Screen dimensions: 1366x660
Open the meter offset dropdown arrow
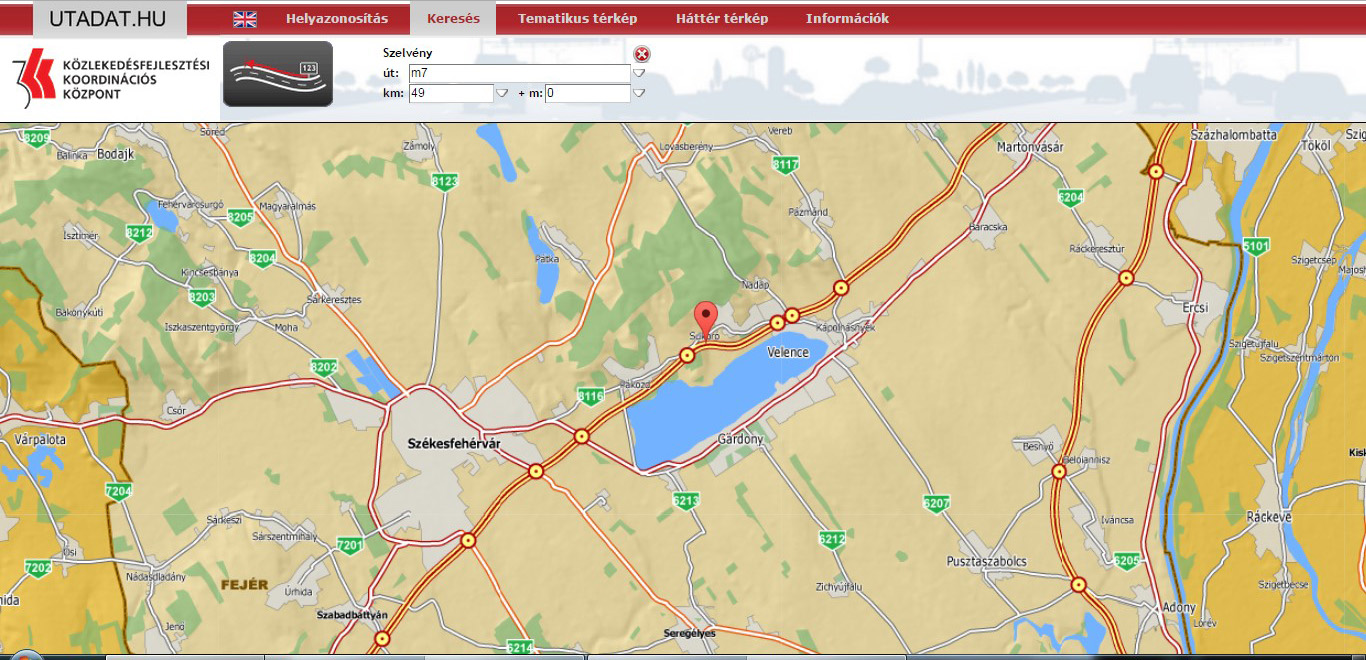click(639, 94)
